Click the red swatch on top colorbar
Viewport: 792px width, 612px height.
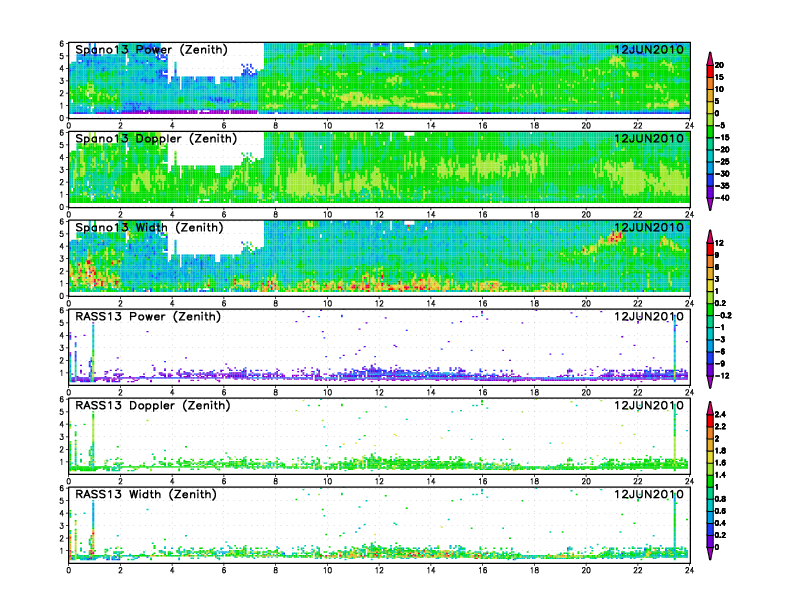point(710,71)
